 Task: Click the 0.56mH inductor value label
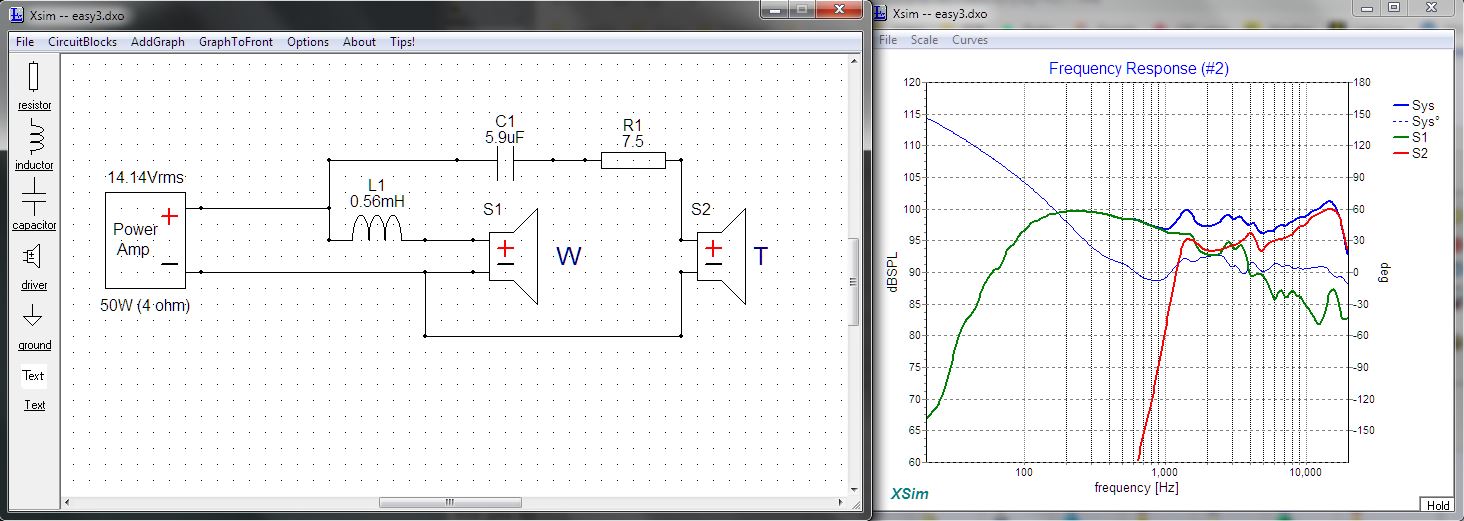pyautogui.click(x=377, y=201)
